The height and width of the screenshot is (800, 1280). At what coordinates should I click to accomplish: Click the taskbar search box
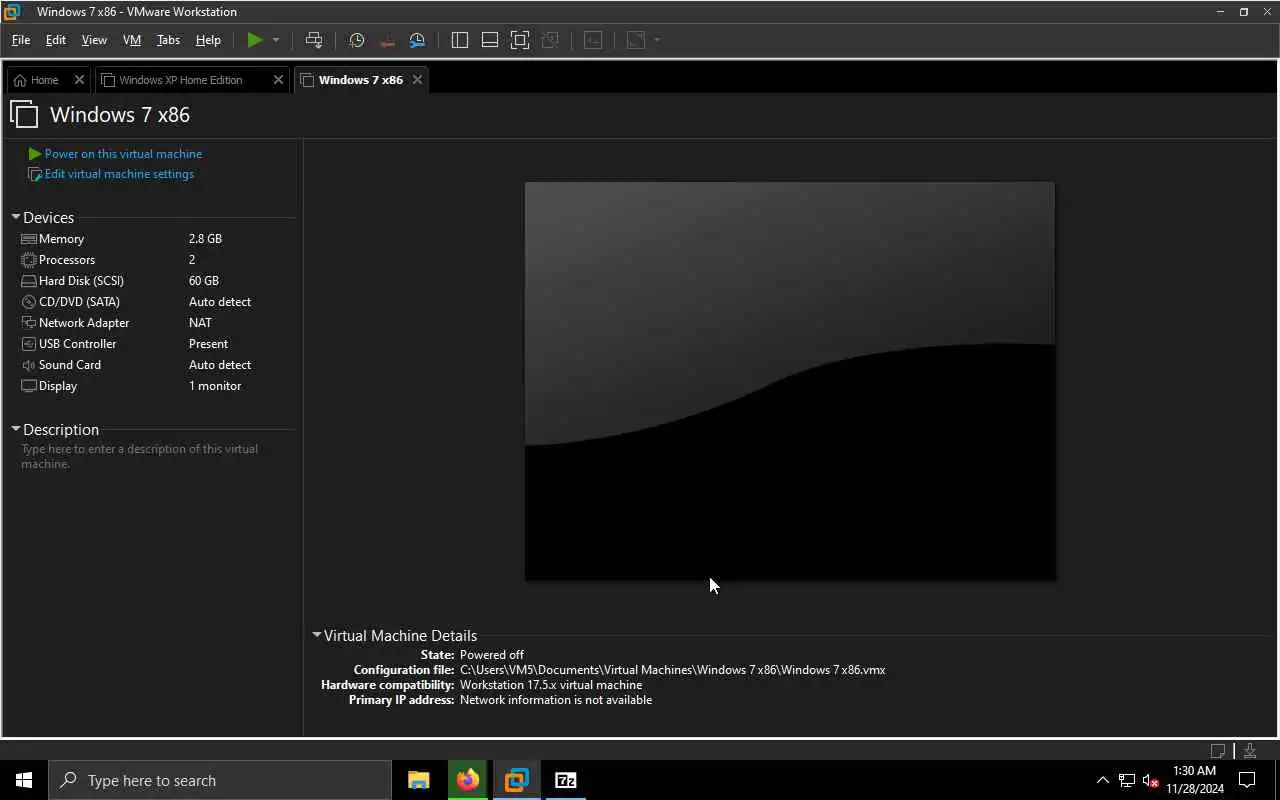[220, 780]
